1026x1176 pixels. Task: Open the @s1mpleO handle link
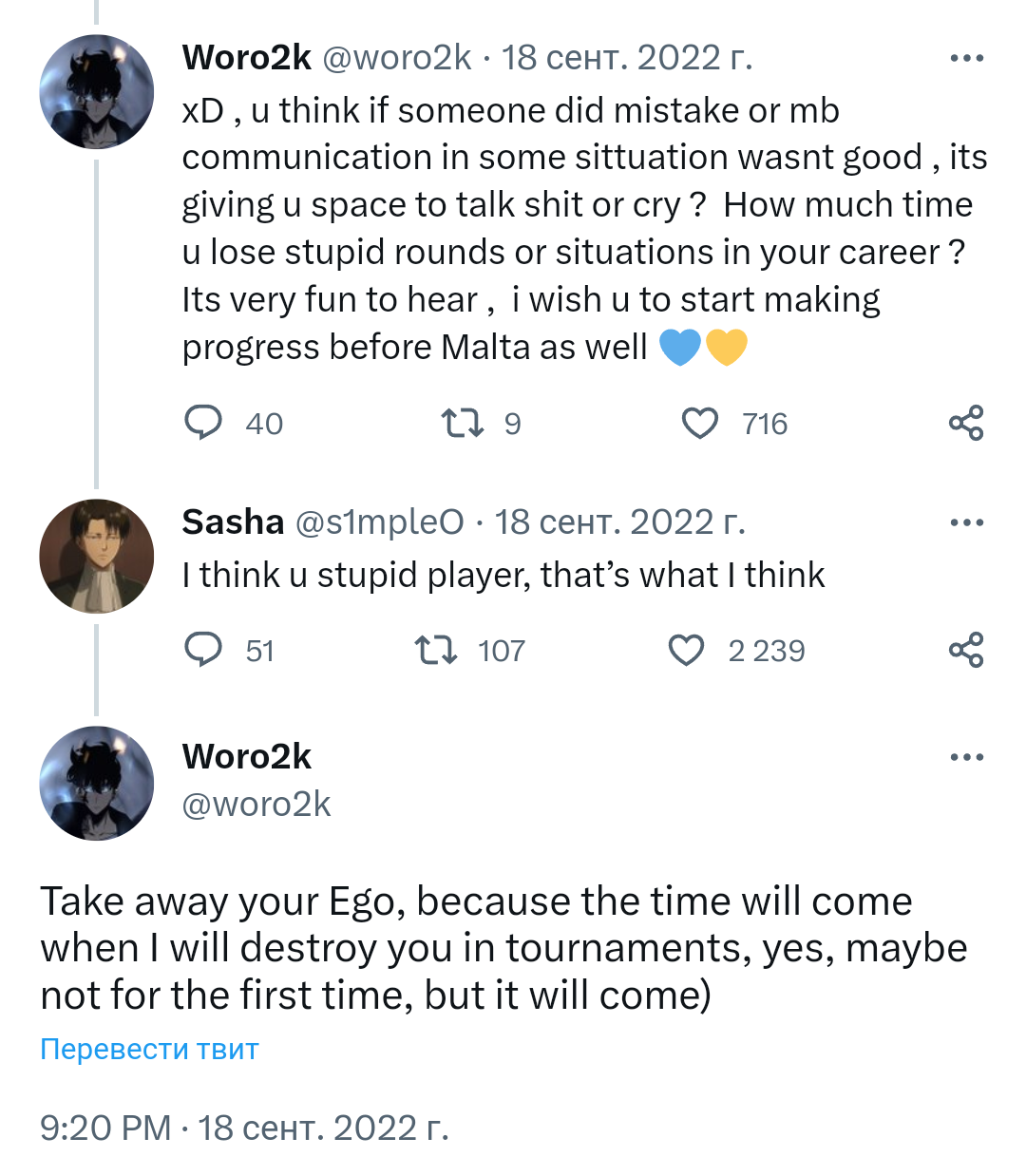[380, 522]
